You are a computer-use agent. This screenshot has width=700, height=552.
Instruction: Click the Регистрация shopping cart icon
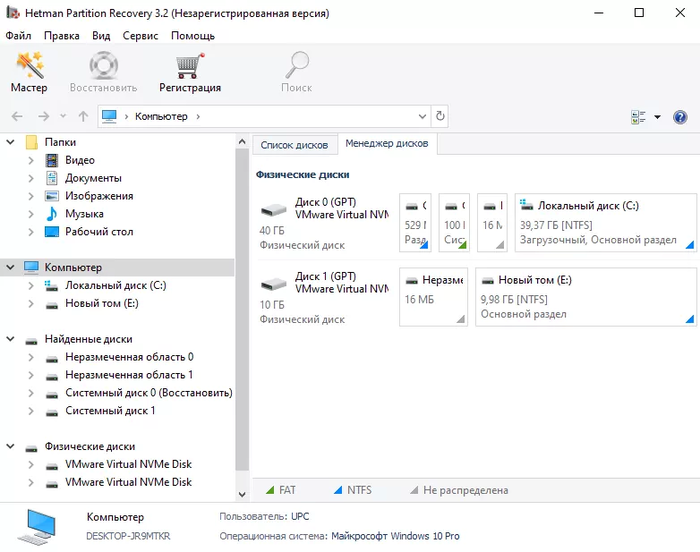pos(190,66)
